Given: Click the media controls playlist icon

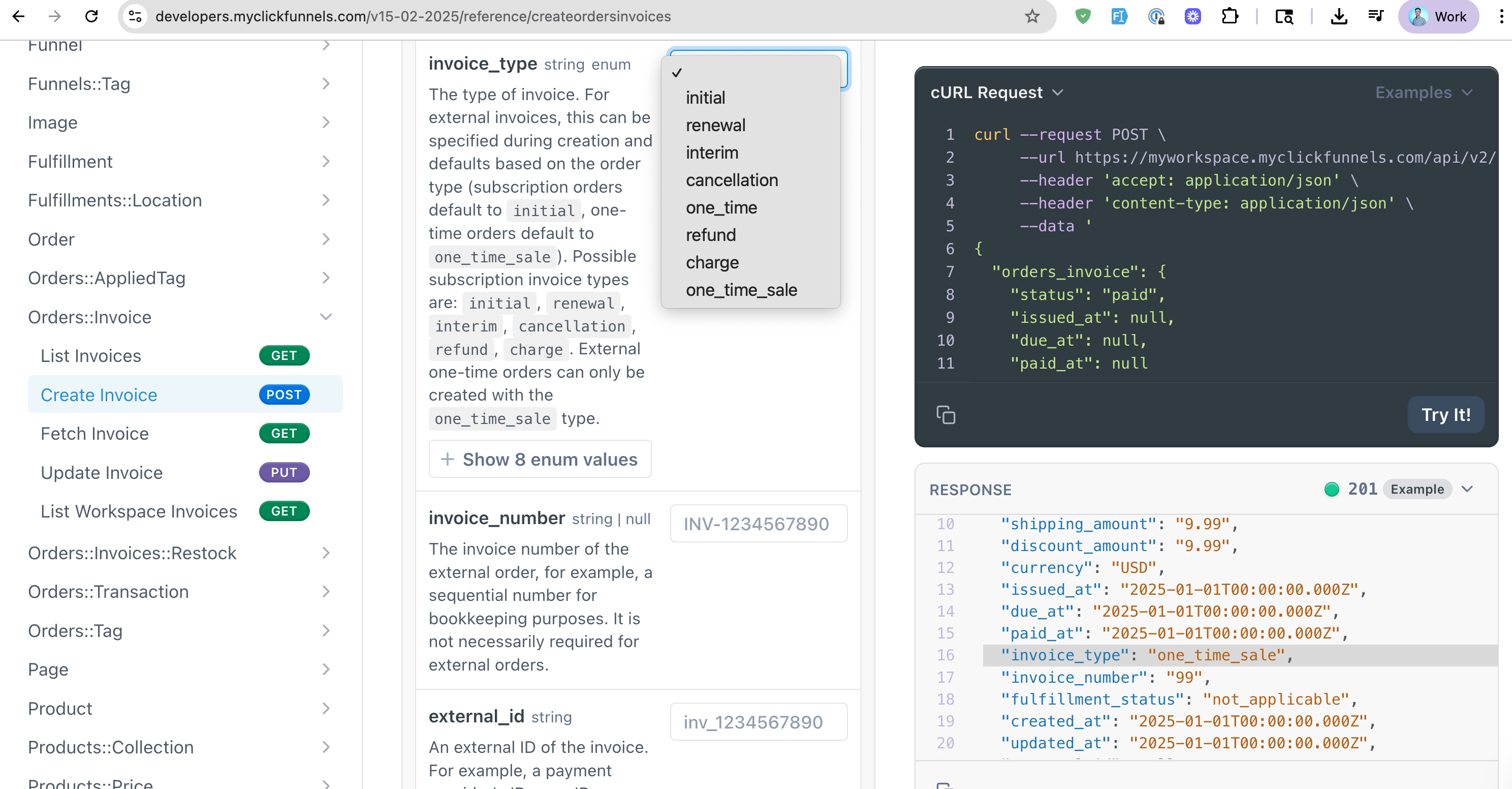Looking at the screenshot, I should click(x=1375, y=16).
